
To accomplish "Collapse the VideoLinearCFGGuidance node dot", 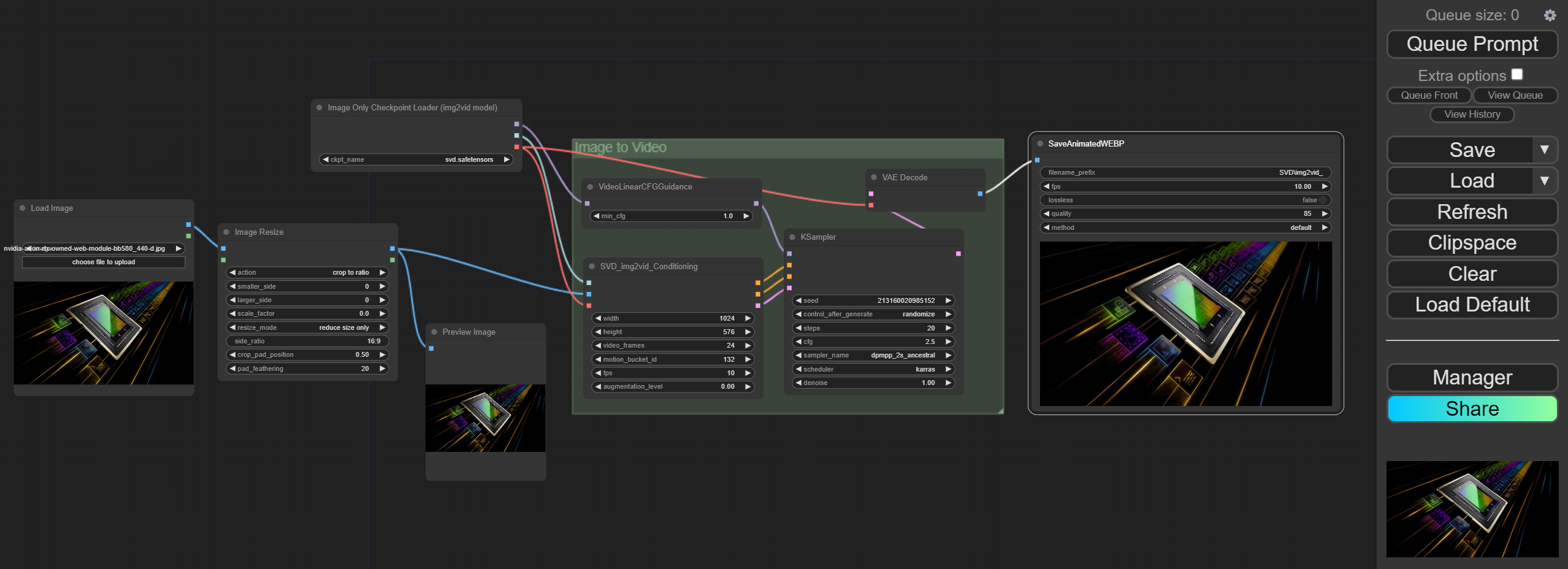I will pyautogui.click(x=590, y=186).
